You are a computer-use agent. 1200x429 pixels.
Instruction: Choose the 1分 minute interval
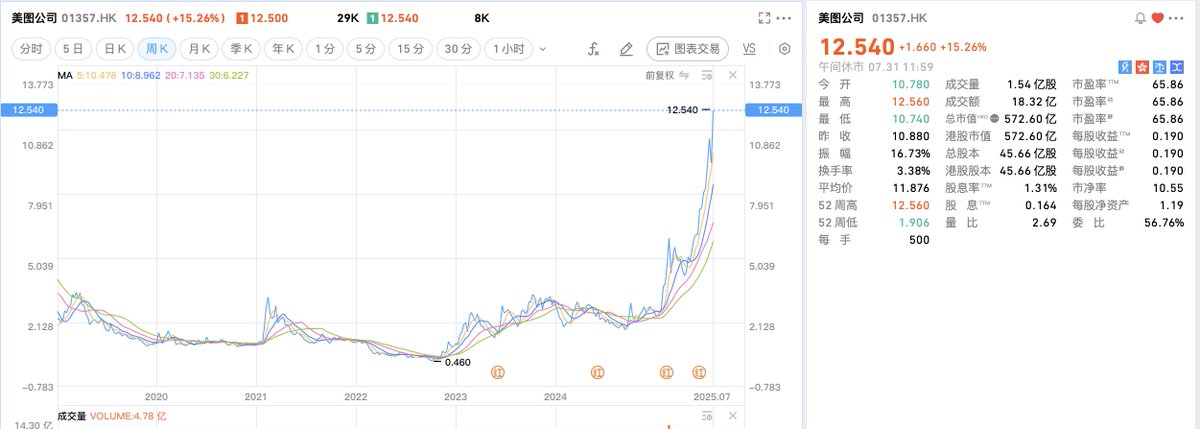pyautogui.click(x=325, y=48)
